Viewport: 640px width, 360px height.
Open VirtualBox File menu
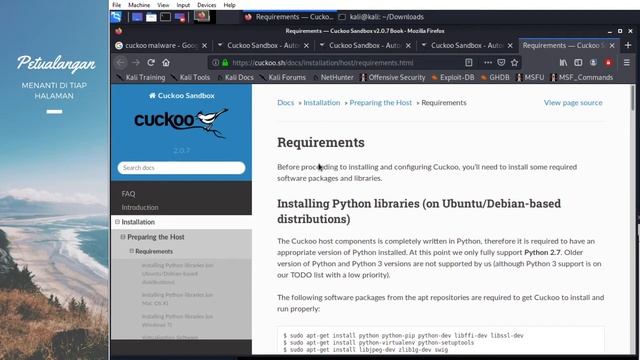pos(117,5)
